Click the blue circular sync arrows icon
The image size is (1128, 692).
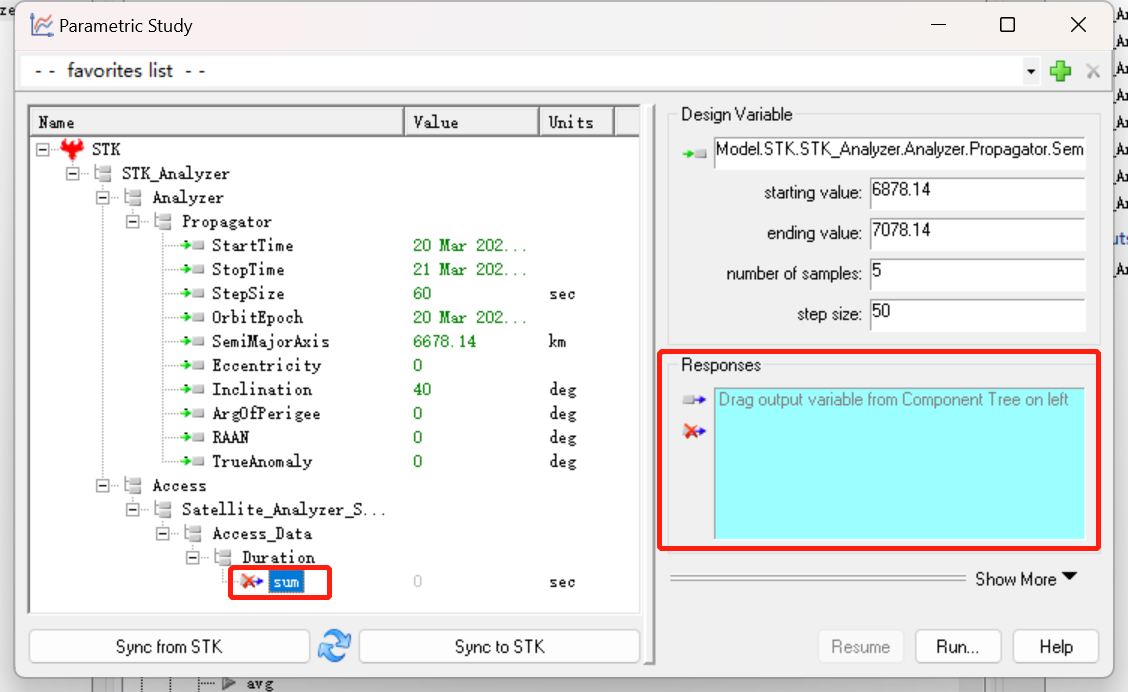[x=335, y=646]
